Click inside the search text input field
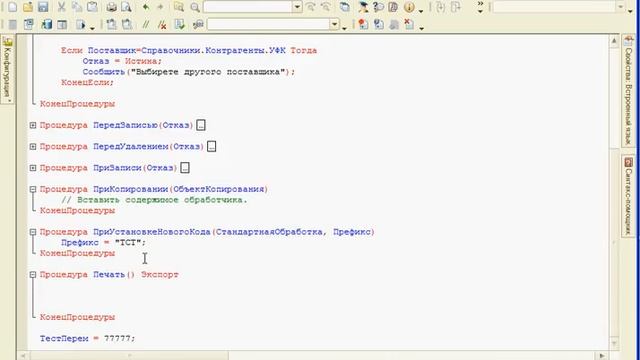The image size is (640, 360). [x=247, y=7]
